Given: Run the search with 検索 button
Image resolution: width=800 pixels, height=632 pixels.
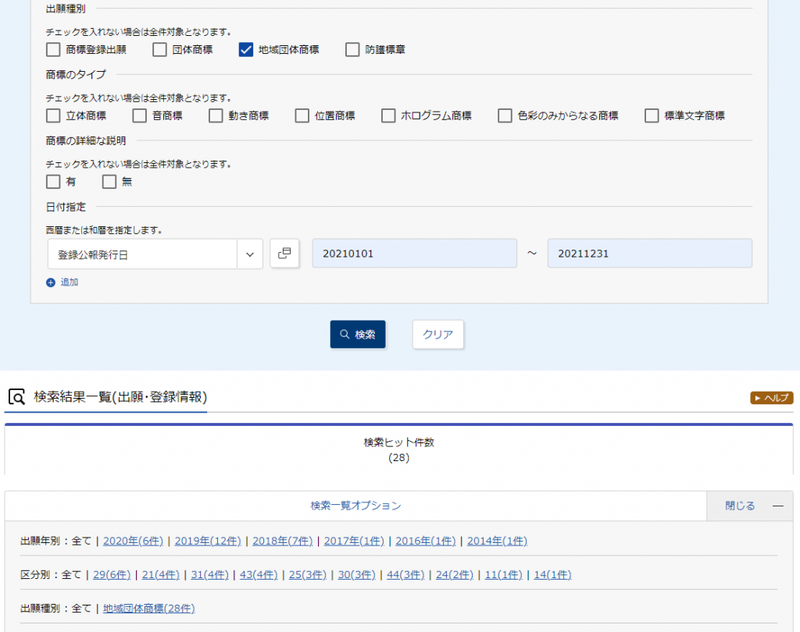Looking at the screenshot, I should coord(358,335).
